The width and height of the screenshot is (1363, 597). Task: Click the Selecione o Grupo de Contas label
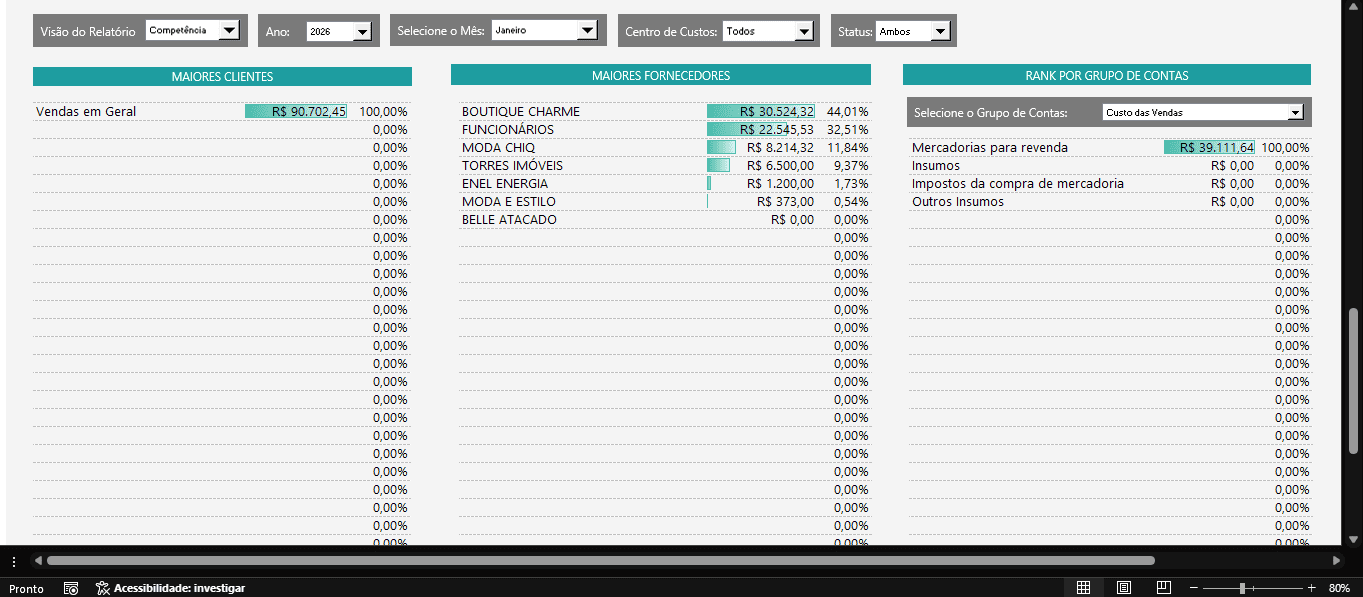(991, 113)
